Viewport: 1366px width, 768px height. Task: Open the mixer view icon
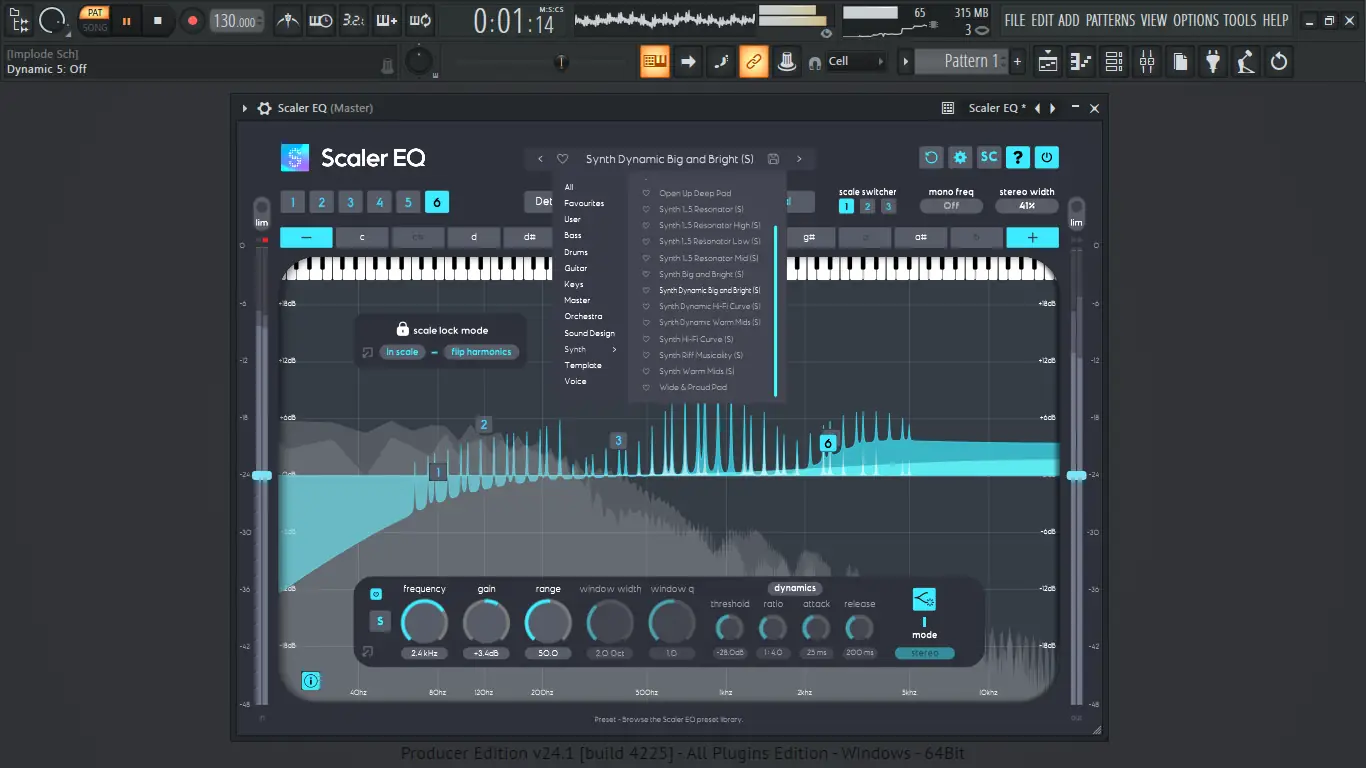(x=1147, y=62)
